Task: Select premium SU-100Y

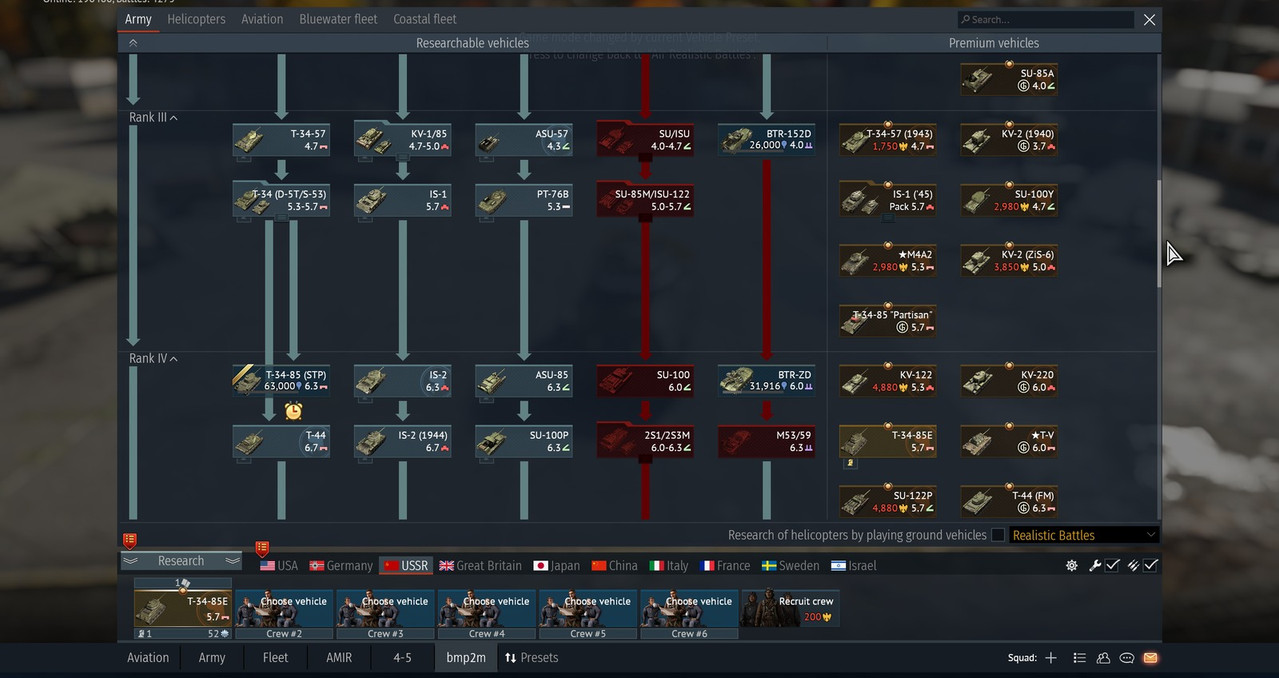Action: click(1009, 200)
